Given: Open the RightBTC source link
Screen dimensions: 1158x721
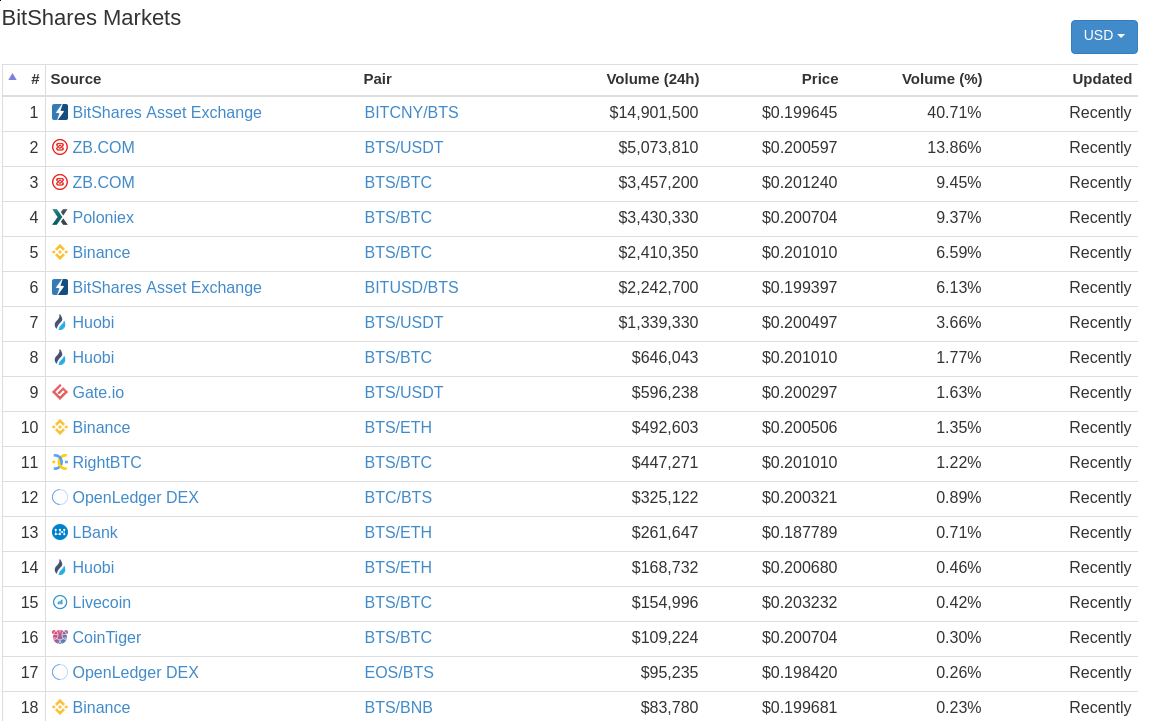Looking at the screenshot, I should tap(107, 462).
